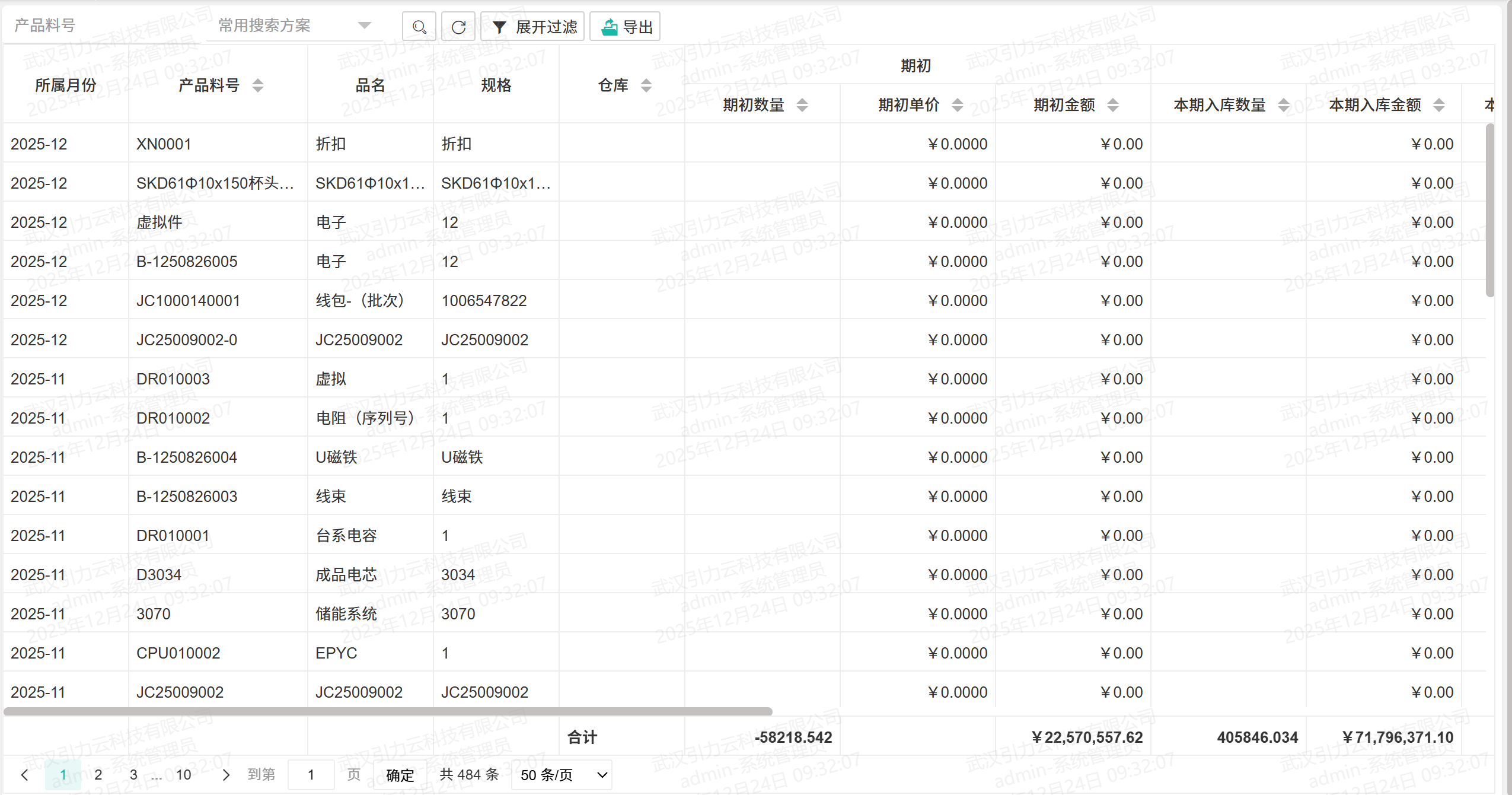Sort by 本期入库数量 column arrows

(x=1283, y=105)
